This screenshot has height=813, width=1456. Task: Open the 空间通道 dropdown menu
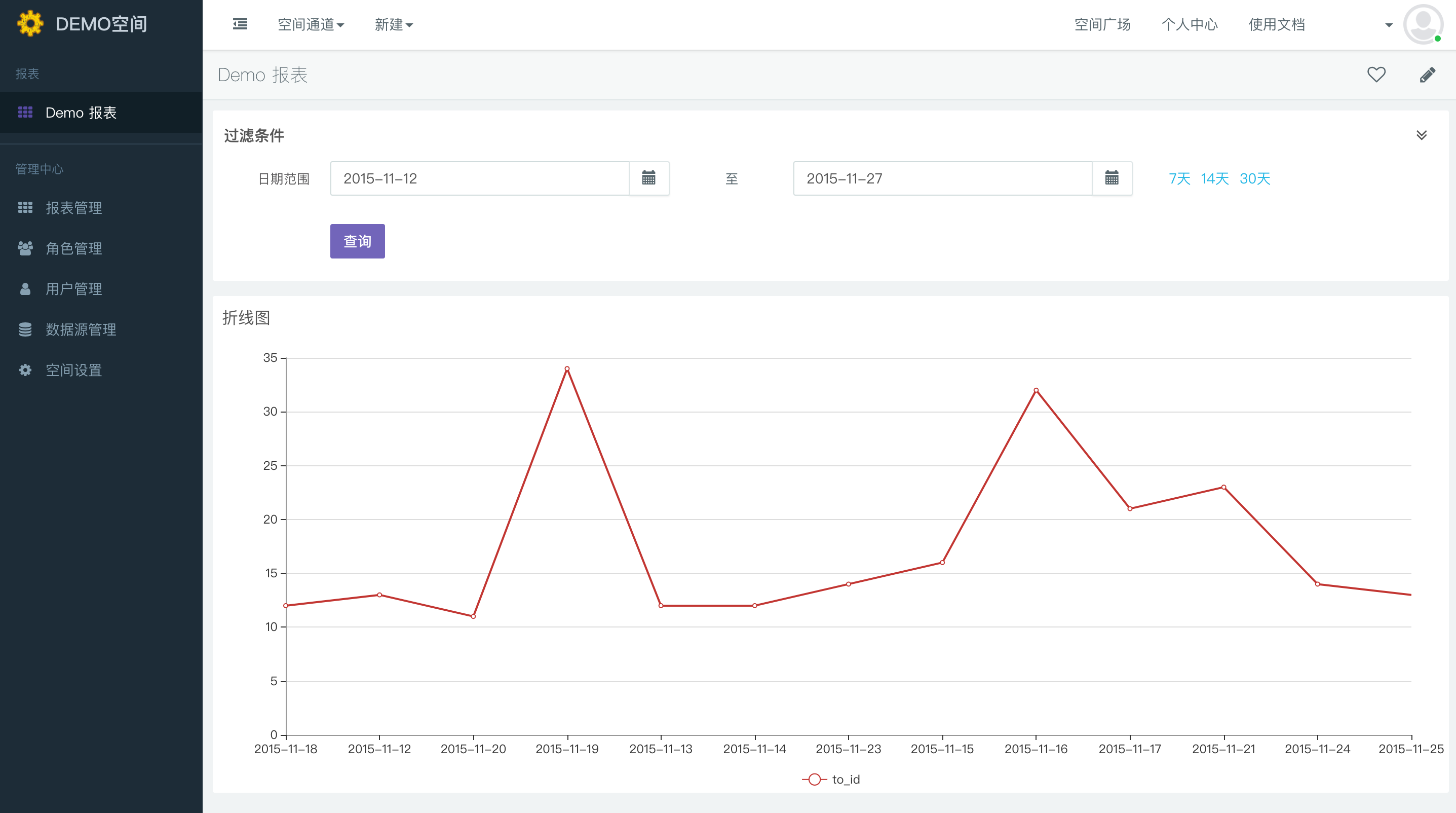tap(311, 24)
